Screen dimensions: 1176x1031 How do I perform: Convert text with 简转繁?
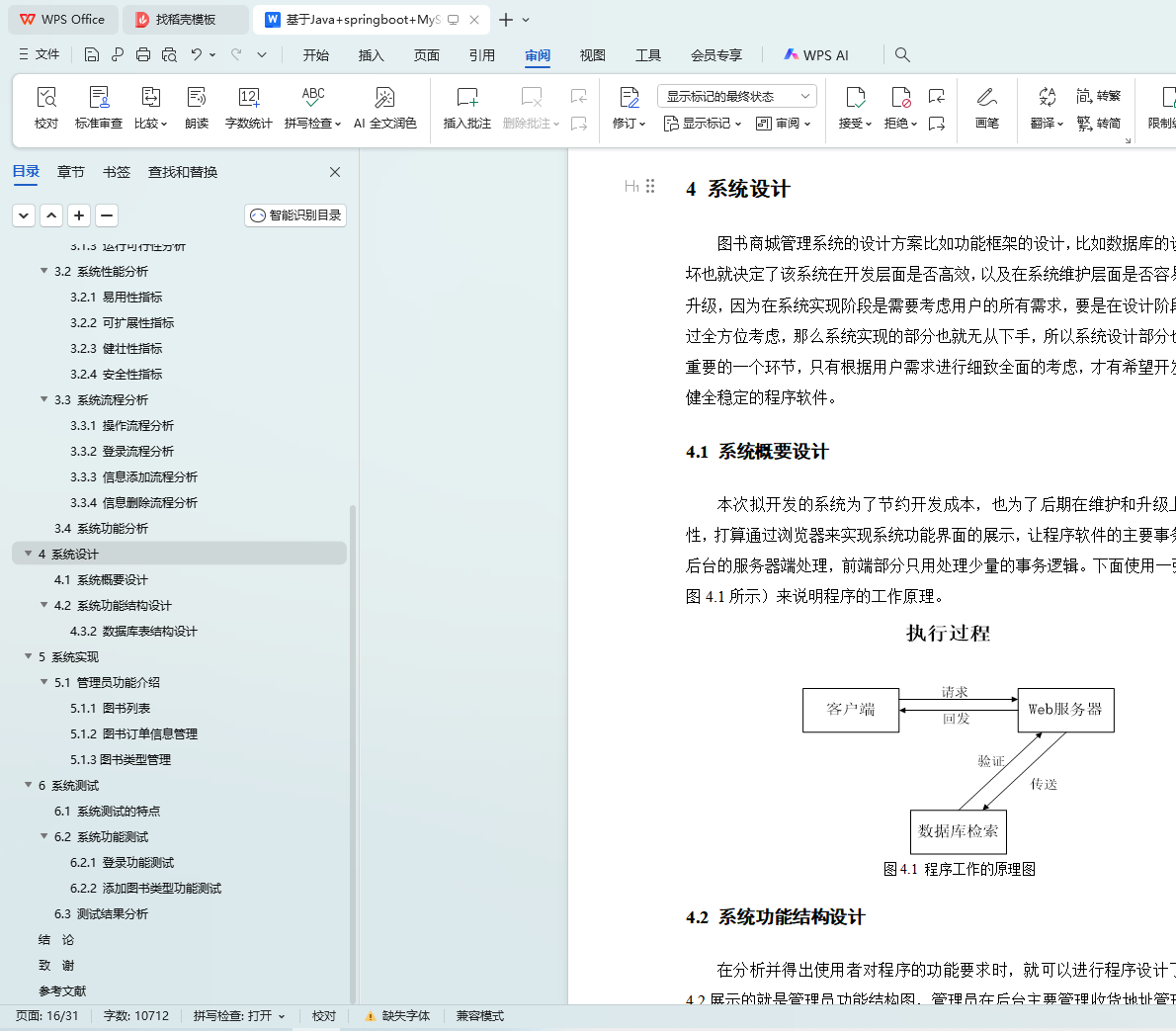1099,96
